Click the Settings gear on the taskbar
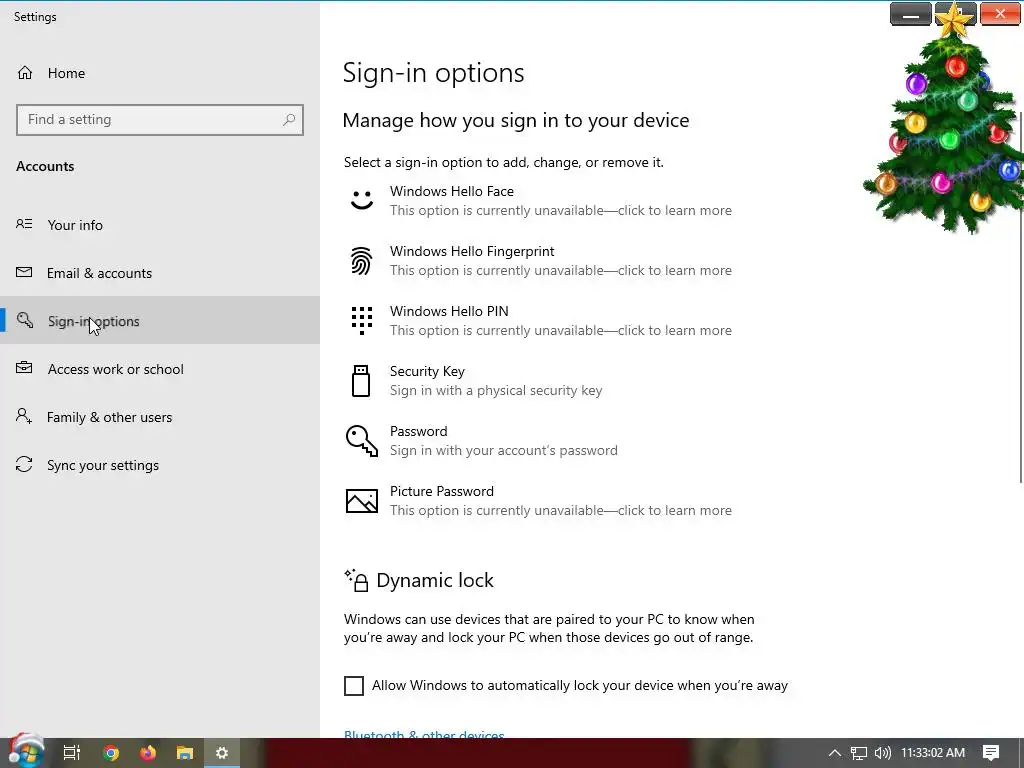Viewport: 1024px width, 768px height. click(222, 753)
